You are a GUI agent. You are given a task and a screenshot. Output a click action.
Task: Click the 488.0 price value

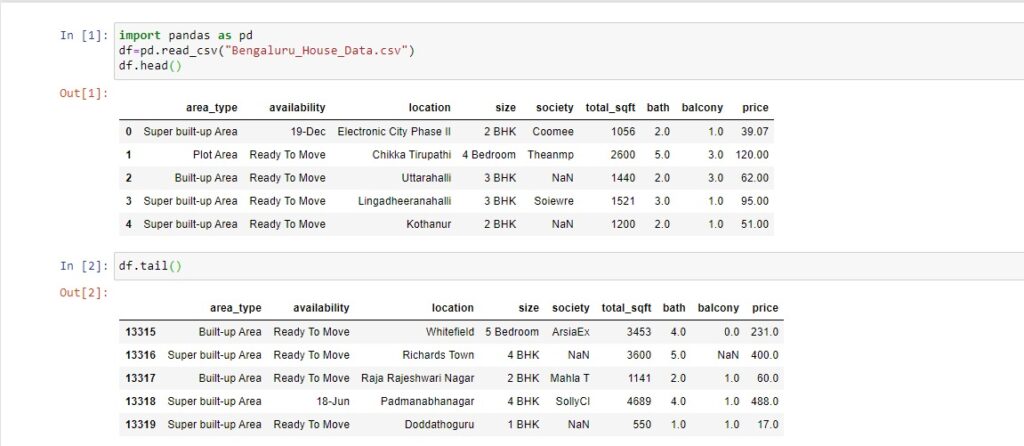point(765,401)
